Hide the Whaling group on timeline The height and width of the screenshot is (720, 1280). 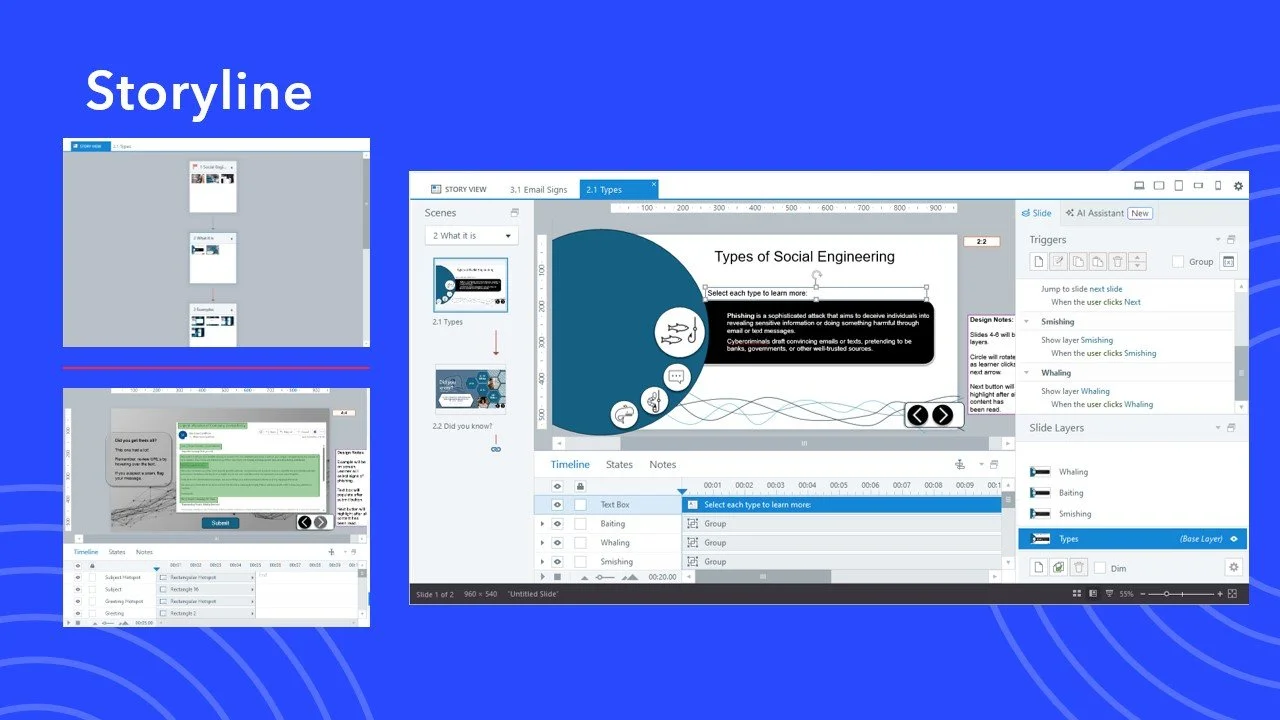558,543
